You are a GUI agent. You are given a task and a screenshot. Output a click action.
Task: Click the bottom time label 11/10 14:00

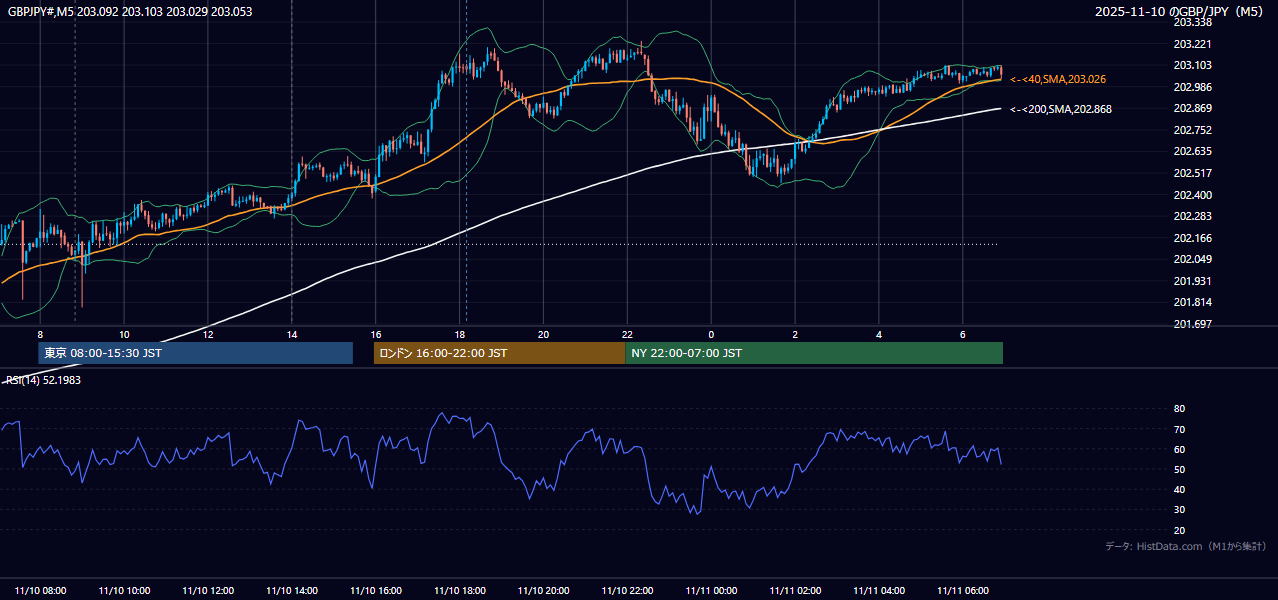tap(292, 591)
